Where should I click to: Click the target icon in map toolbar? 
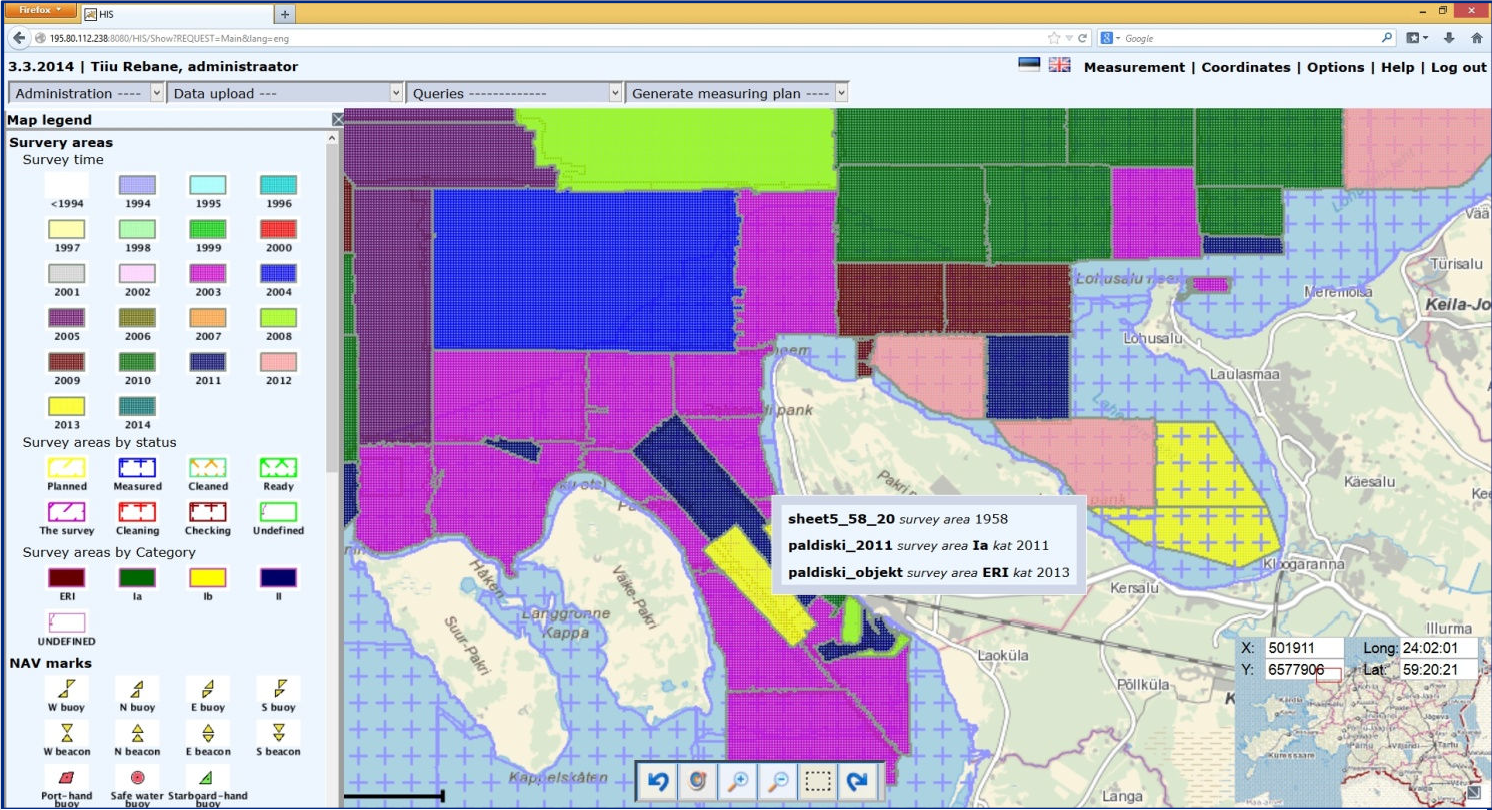(x=698, y=782)
